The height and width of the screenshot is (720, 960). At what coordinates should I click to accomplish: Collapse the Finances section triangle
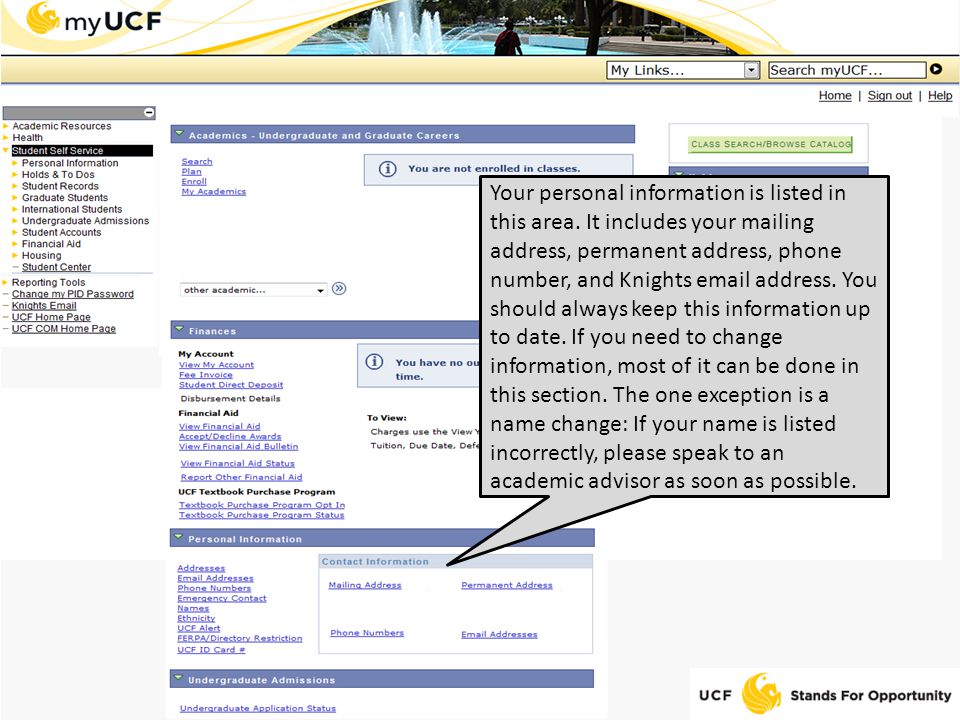tap(179, 329)
